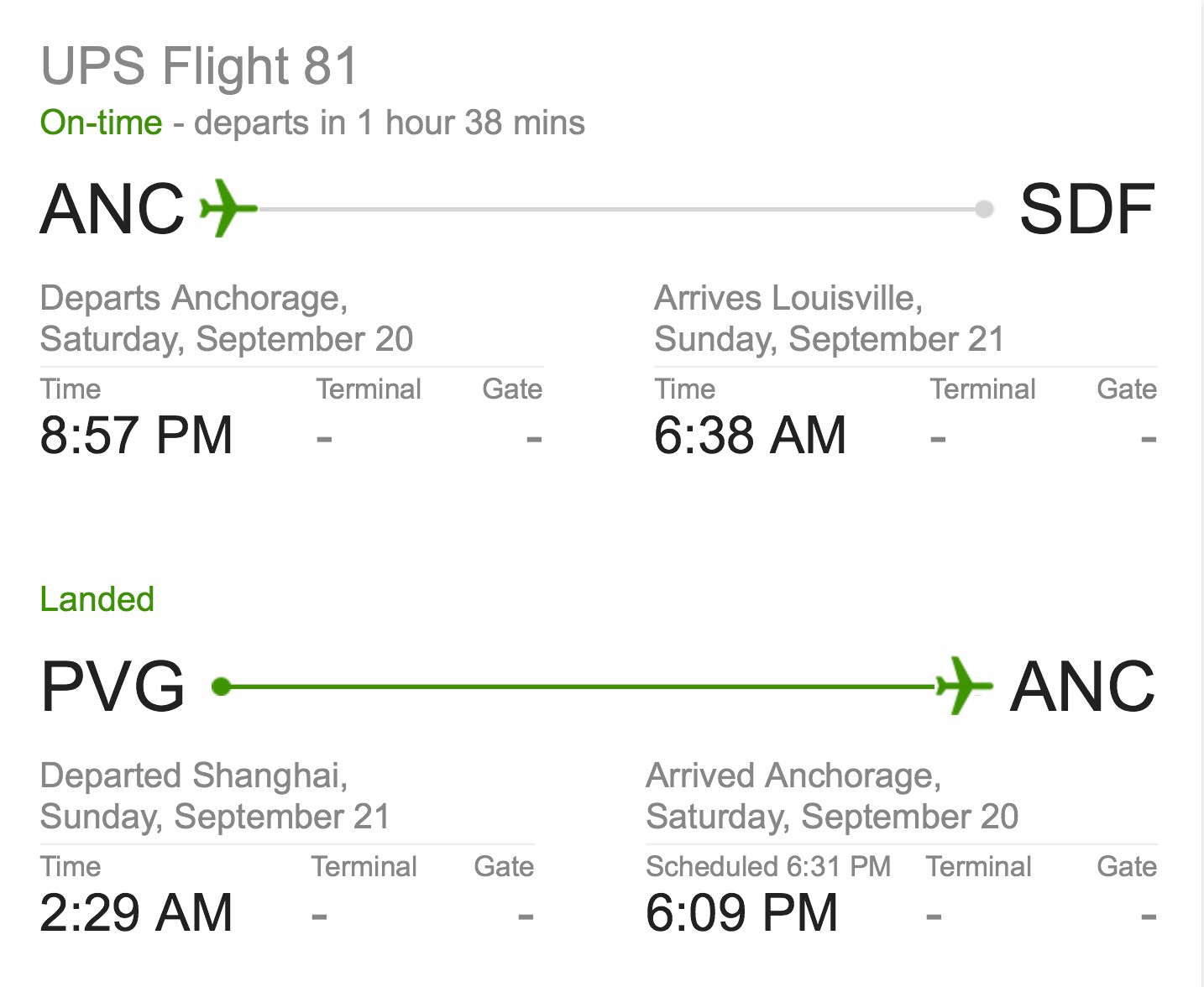The image size is (1204, 987).
Task: Click the Scheduled 6:31 PM label
Action: (768, 866)
